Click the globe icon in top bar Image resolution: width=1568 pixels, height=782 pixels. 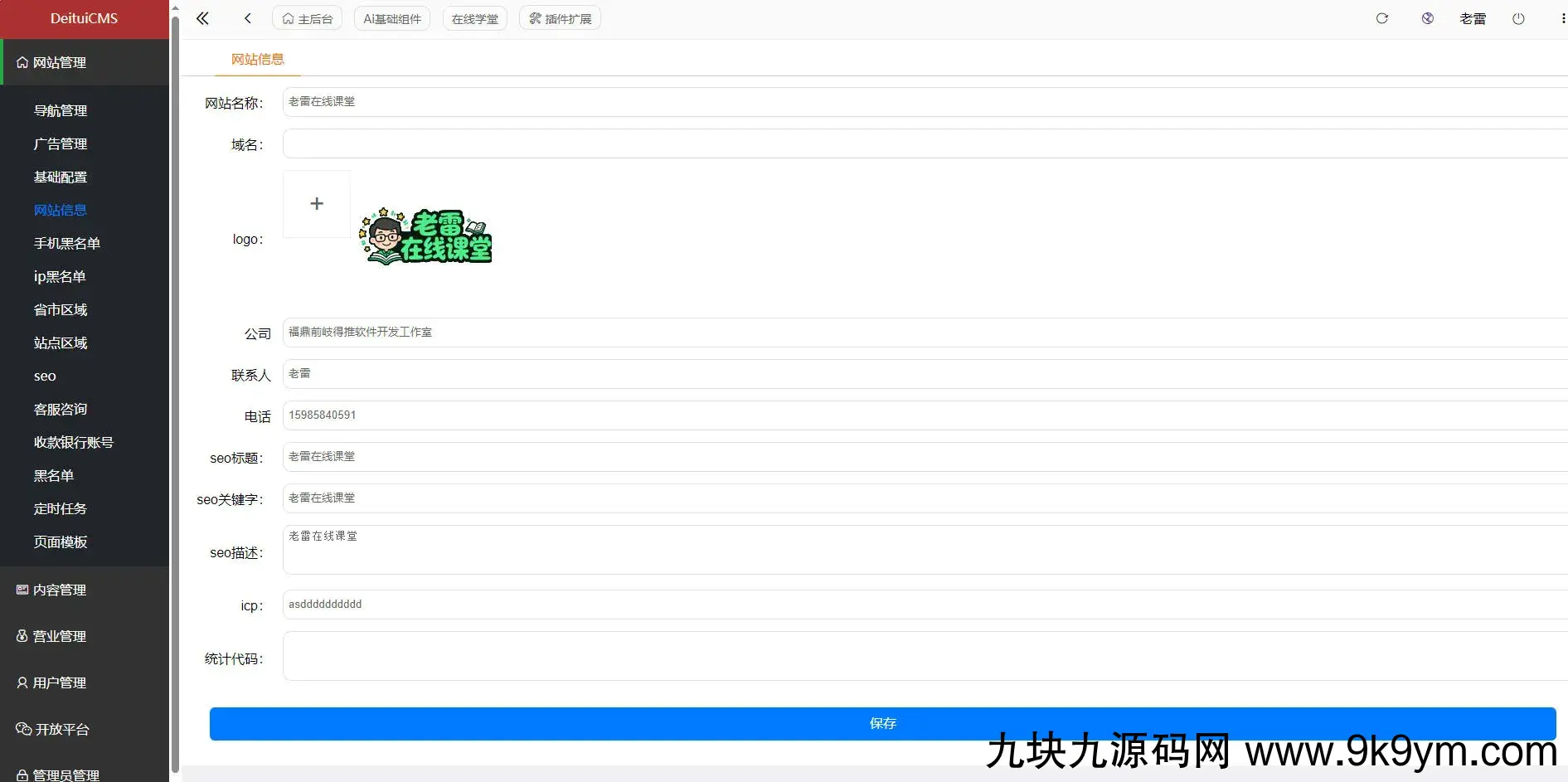[1427, 18]
